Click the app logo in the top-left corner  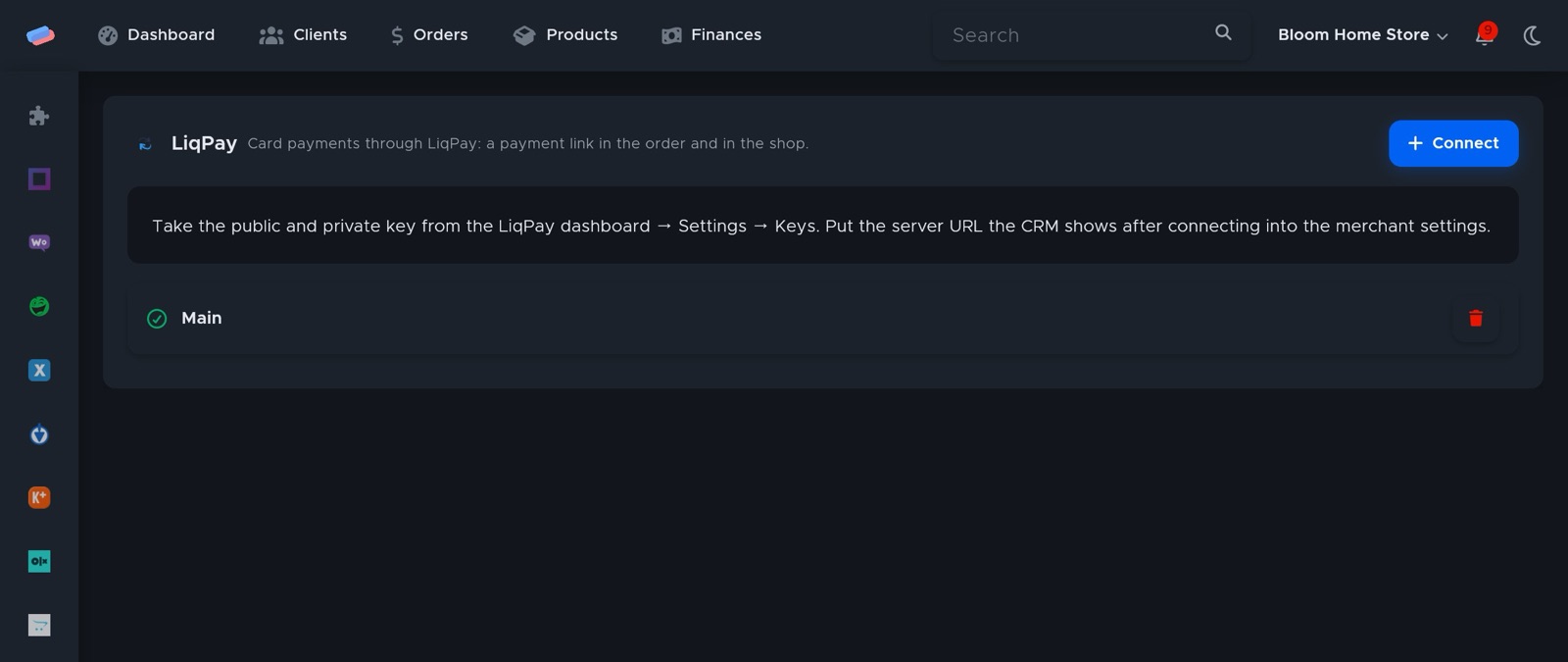tap(40, 35)
